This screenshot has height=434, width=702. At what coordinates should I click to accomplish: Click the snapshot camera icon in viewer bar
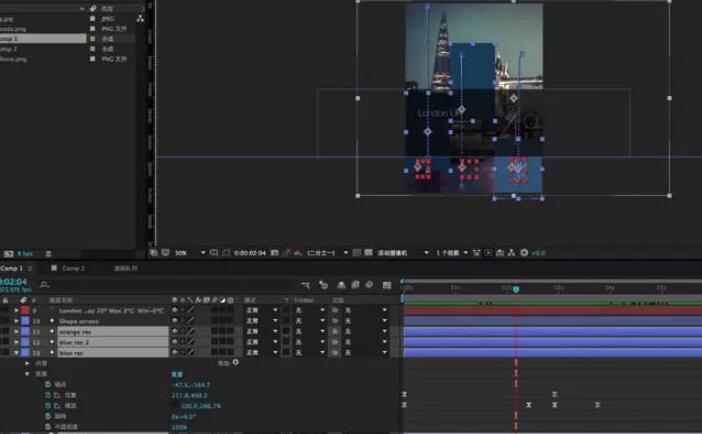(274, 253)
